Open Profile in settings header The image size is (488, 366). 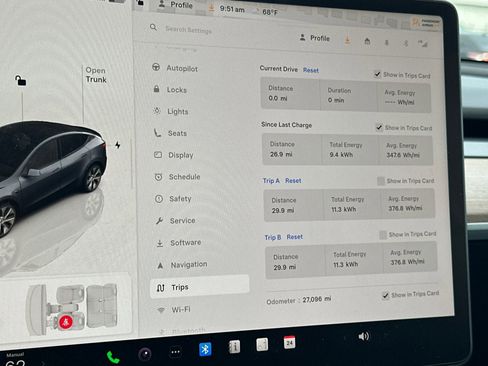pos(315,38)
